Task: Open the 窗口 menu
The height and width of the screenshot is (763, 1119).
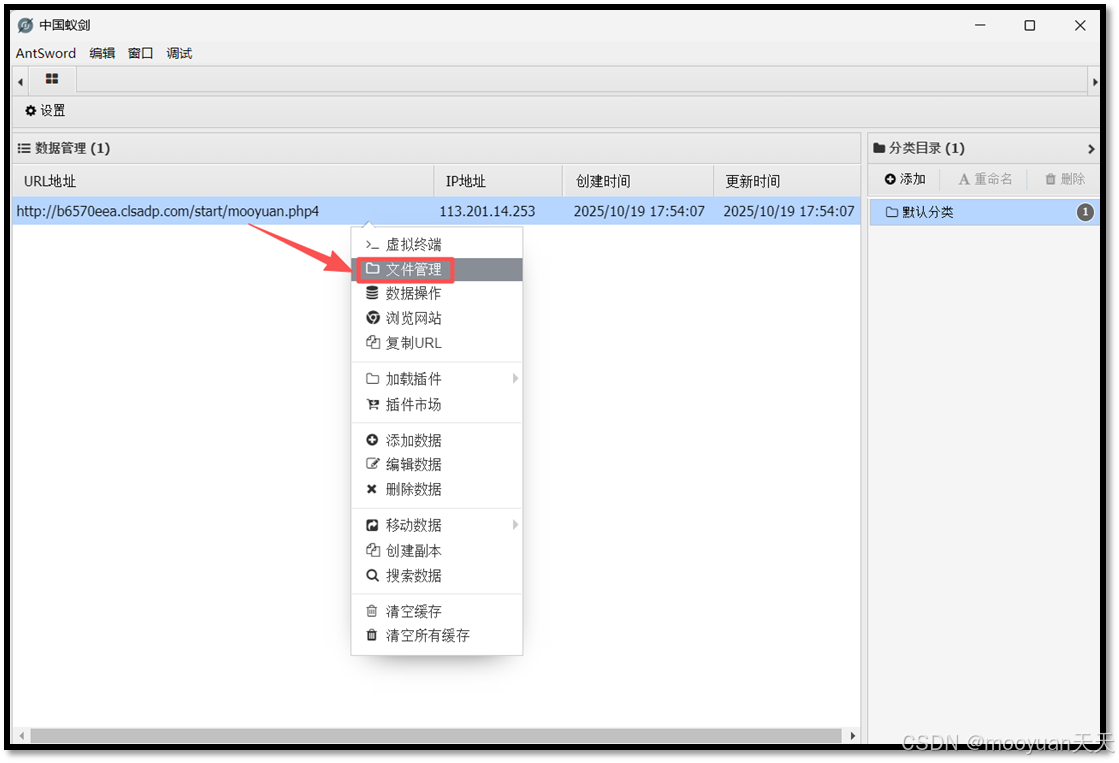Action: [x=141, y=53]
